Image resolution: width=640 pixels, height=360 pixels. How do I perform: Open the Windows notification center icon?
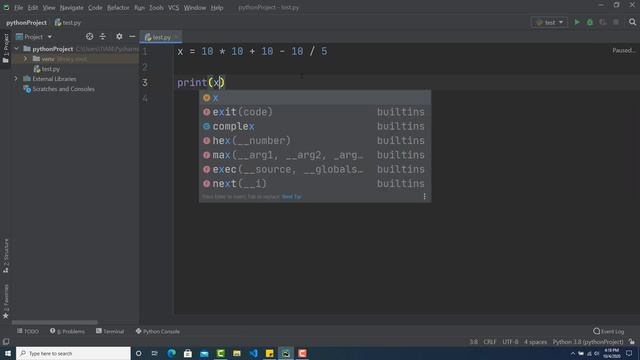(629, 353)
